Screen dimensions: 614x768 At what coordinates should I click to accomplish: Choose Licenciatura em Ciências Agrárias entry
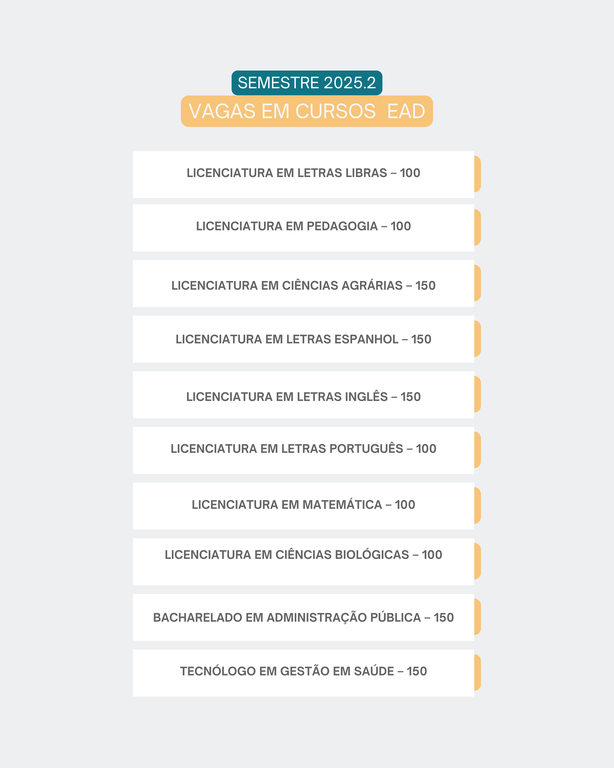point(303,285)
